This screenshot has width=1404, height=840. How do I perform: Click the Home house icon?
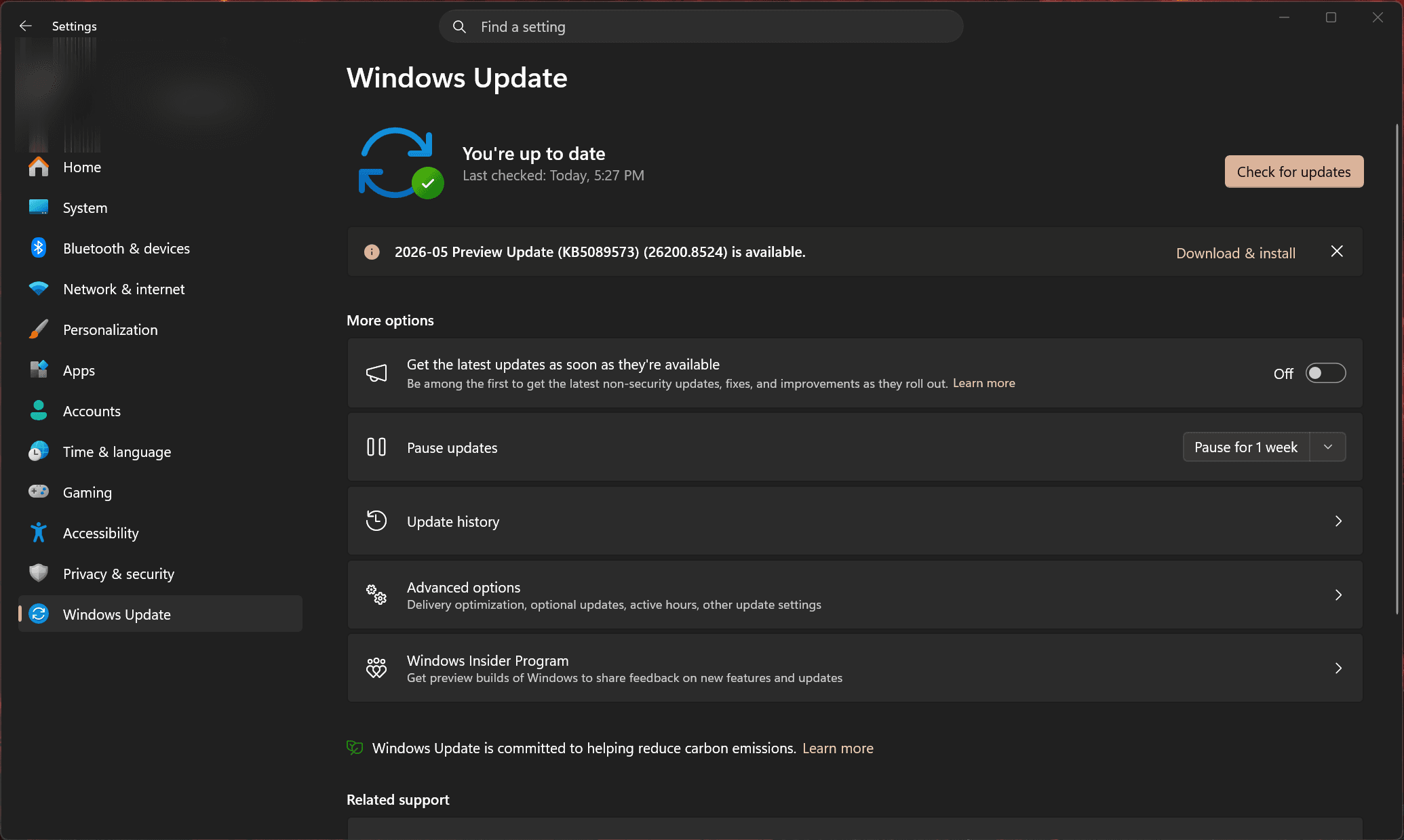(x=39, y=167)
